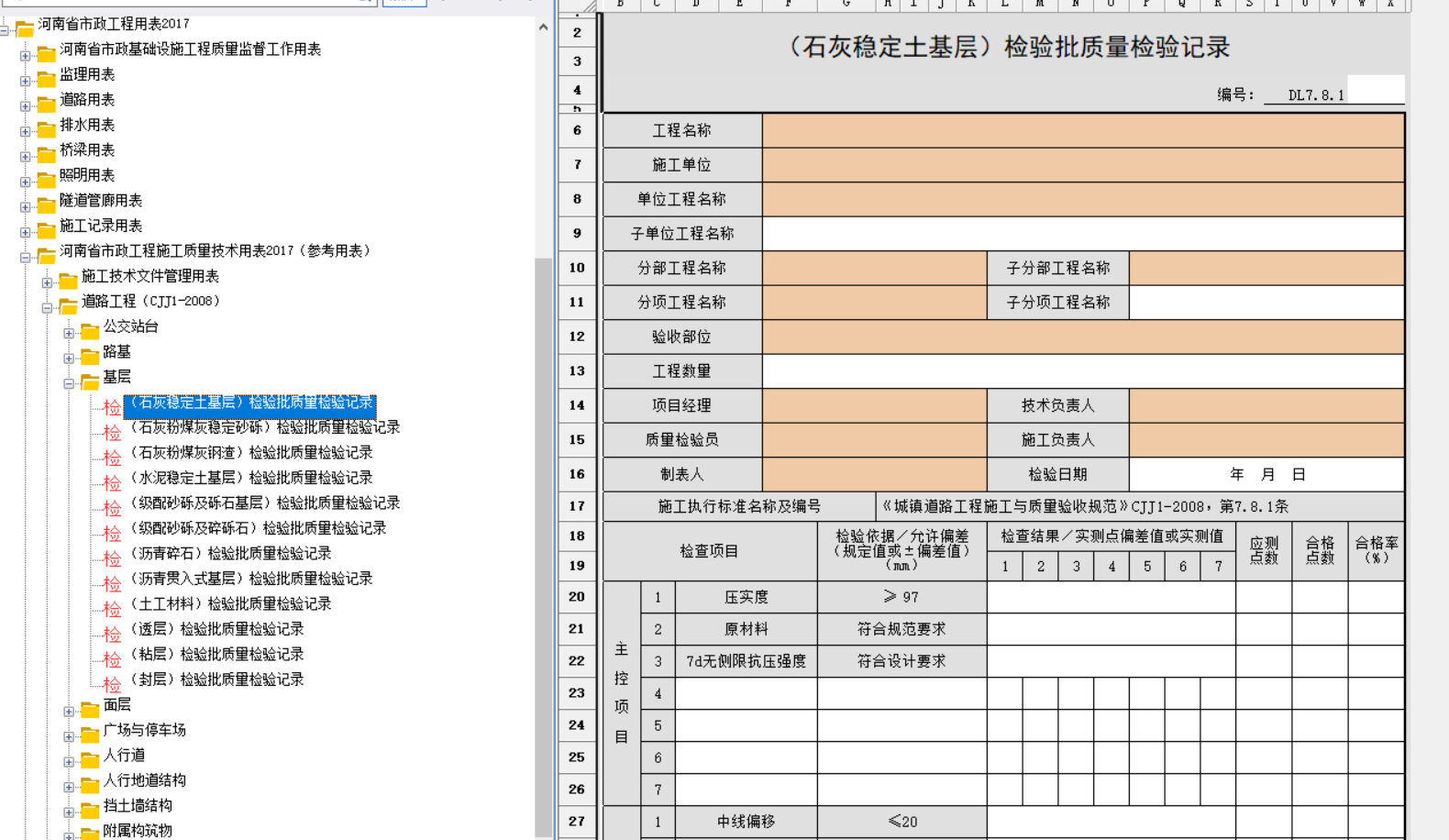Click 检 icon beside 粘层 record
Screen dimensions: 1449x840
[112, 659]
